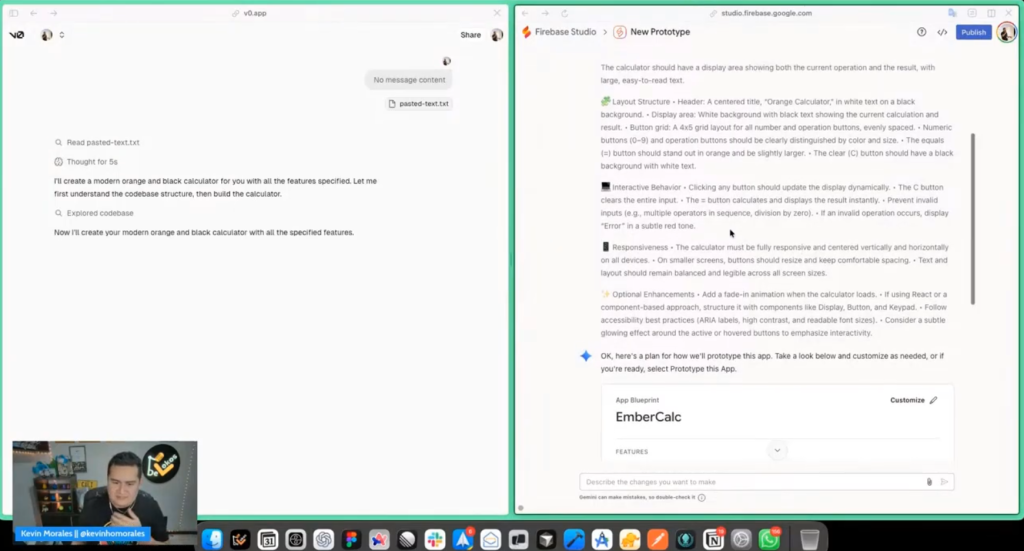Screen dimensions: 1024x551
Task: Click the attachment icon in the prompt box
Action: (x=929, y=482)
